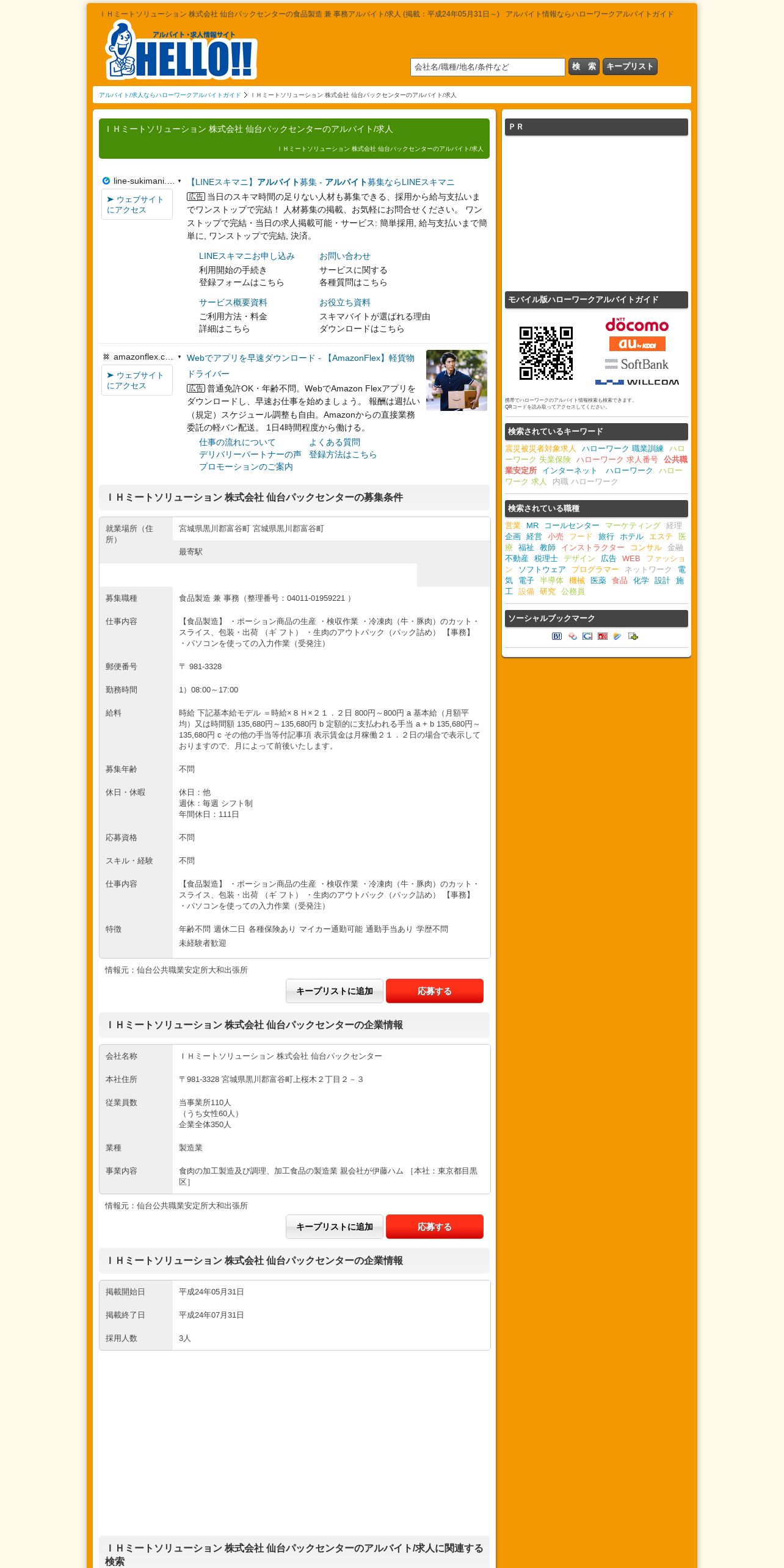
Task: Select keyword 内職 ハローワーク
Action: point(585,482)
